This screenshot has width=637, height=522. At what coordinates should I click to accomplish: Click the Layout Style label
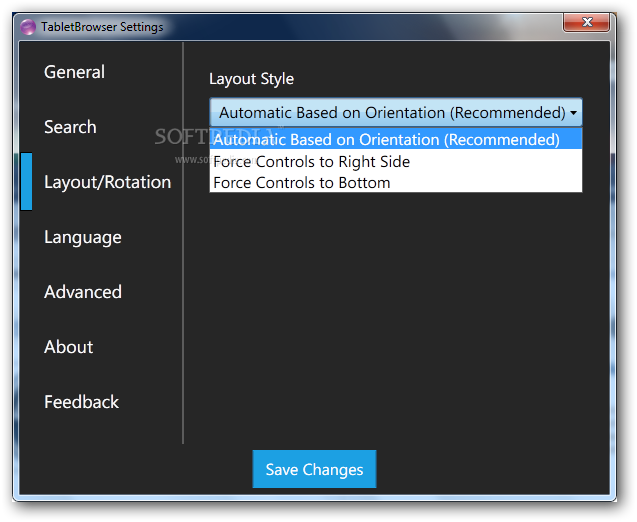click(x=251, y=79)
